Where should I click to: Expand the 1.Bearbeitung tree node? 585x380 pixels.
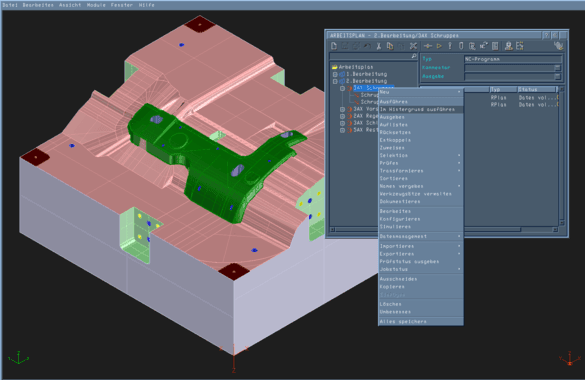(x=335, y=74)
